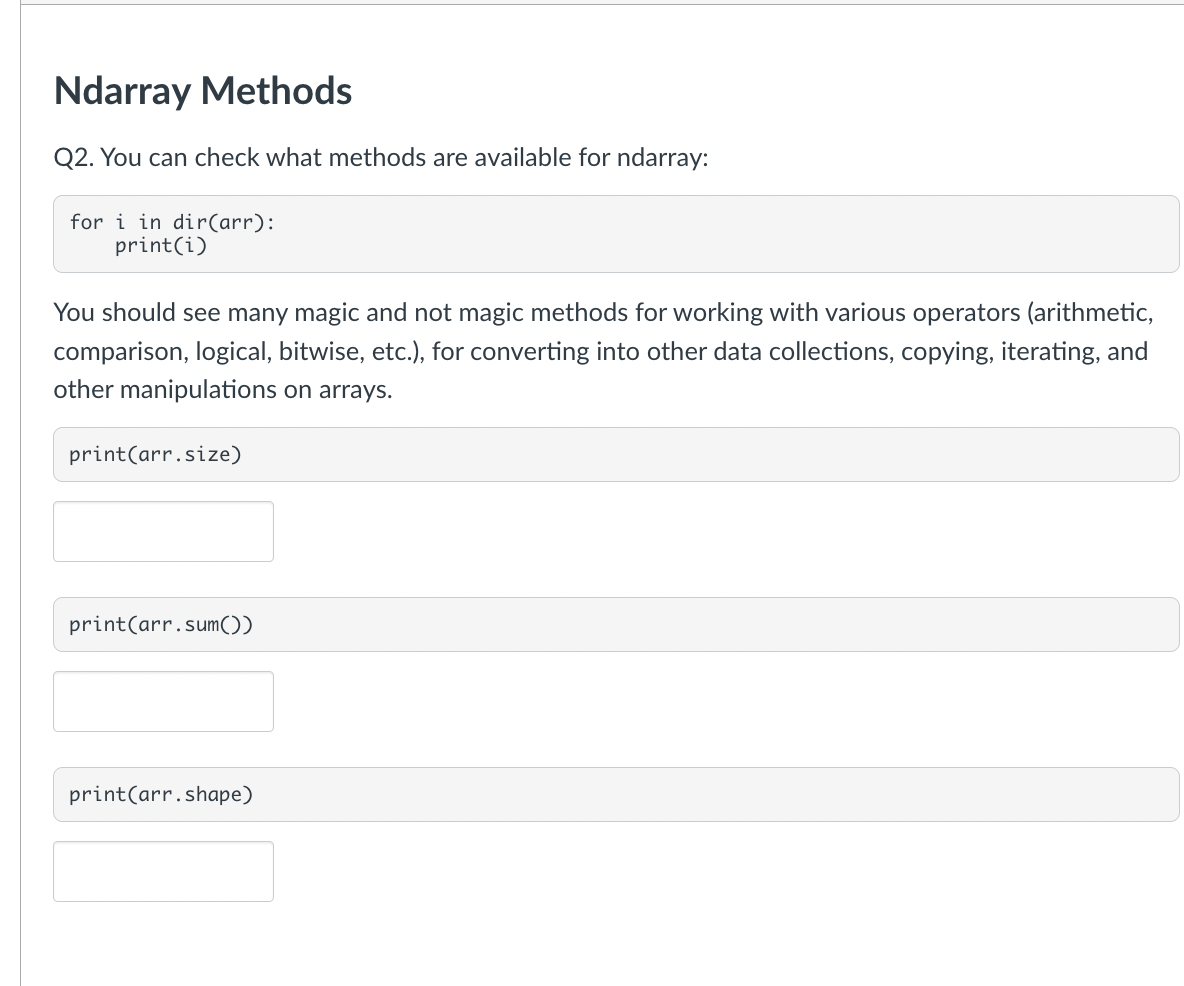
Task: Click the Ndarray Methods heading
Action: click(x=203, y=91)
